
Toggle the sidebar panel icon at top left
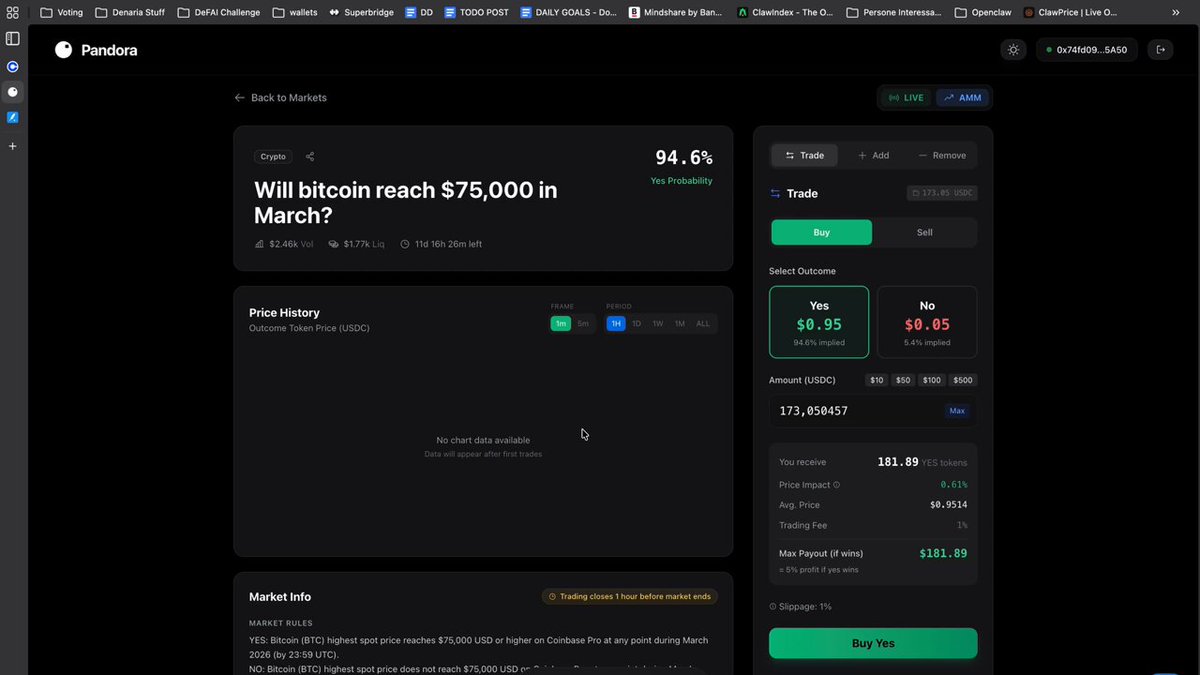13,38
